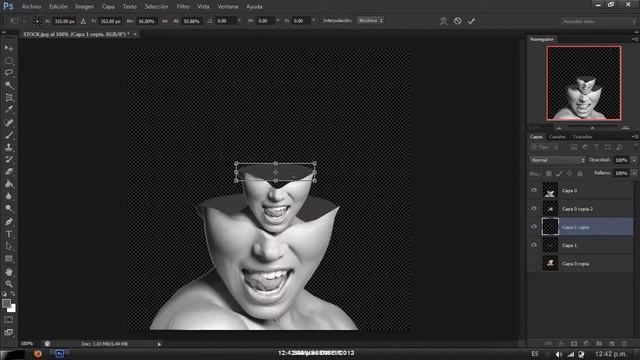640x360 pixels.
Task: Open the Opacidad slider dropdown
Action: (634, 160)
